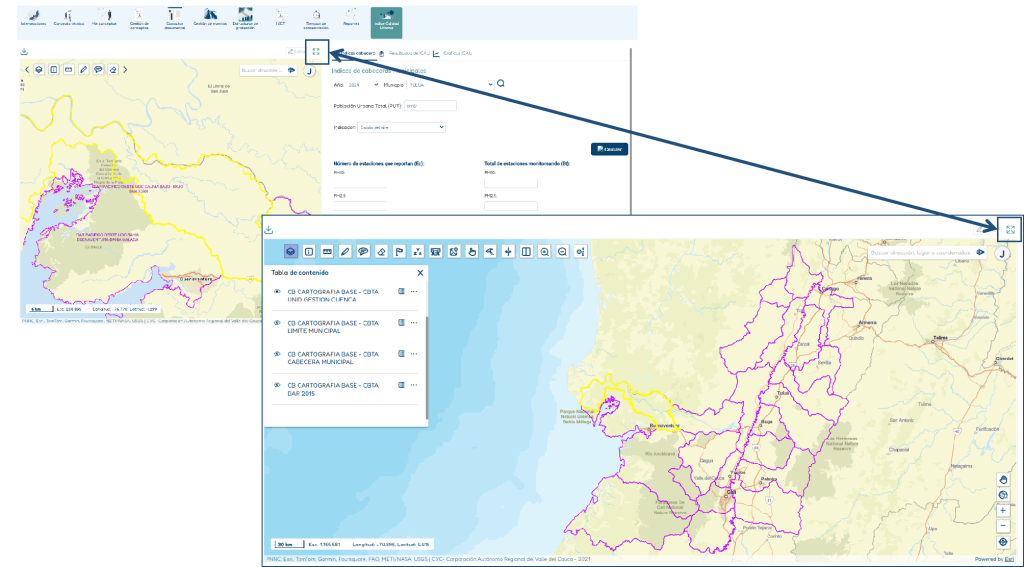
Task: Select the eraser tool in large map
Action: click(x=382, y=251)
